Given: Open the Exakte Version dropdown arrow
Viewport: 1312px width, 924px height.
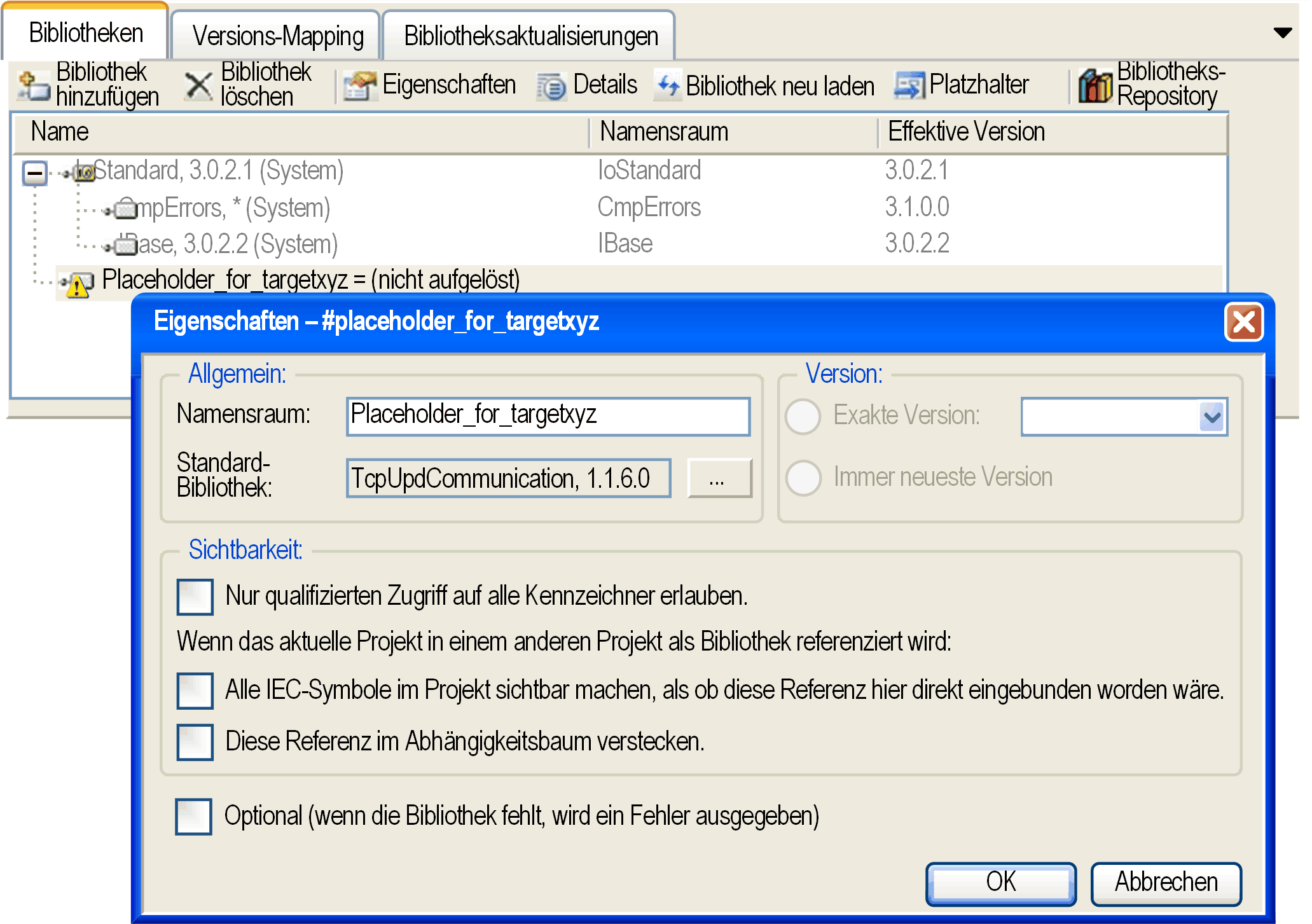Looking at the screenshot, I should tap(1212, 417).
